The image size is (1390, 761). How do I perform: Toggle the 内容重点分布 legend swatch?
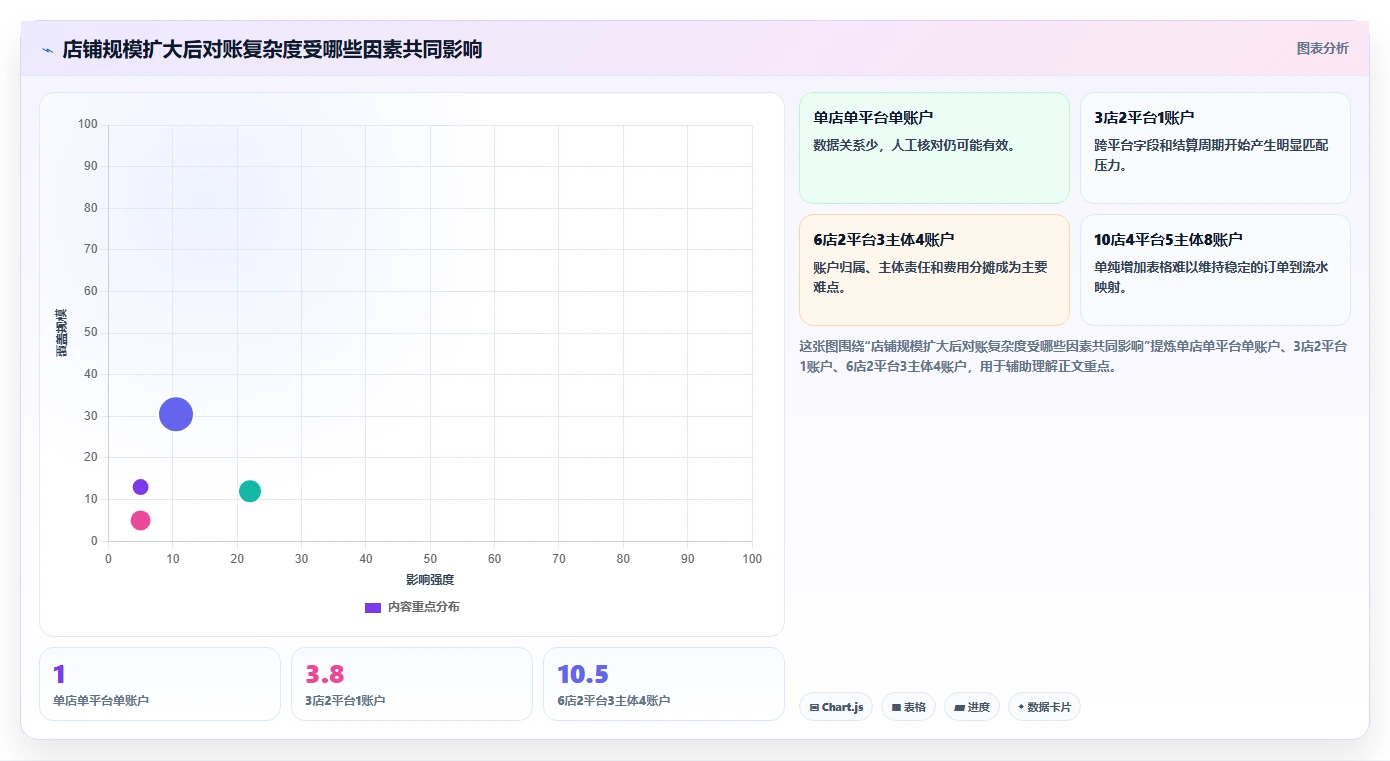tap(373, 607)
